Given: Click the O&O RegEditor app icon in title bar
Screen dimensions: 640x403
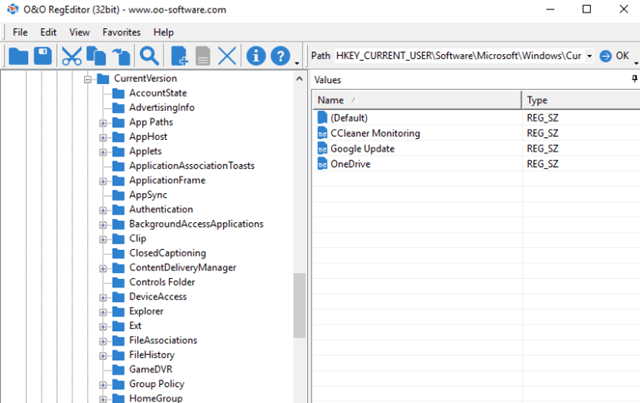Looking at the screenshot, I should pyautogui.click(x=13, y=9).
